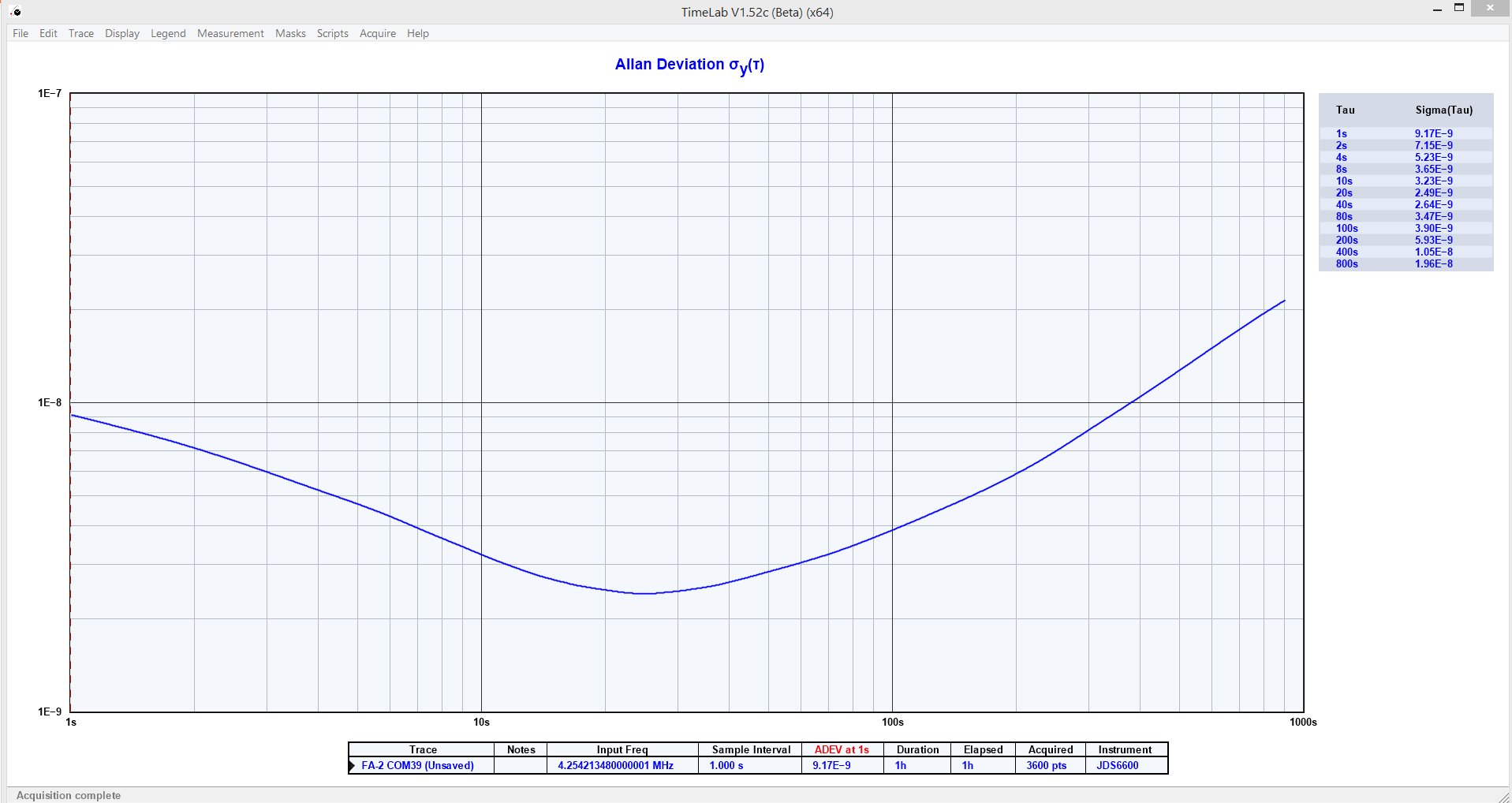This screenshot has height=803, width=1512.
Task: Click the 9.17E-9 ADEV value in legend
Action: click(x=831, y=765)
